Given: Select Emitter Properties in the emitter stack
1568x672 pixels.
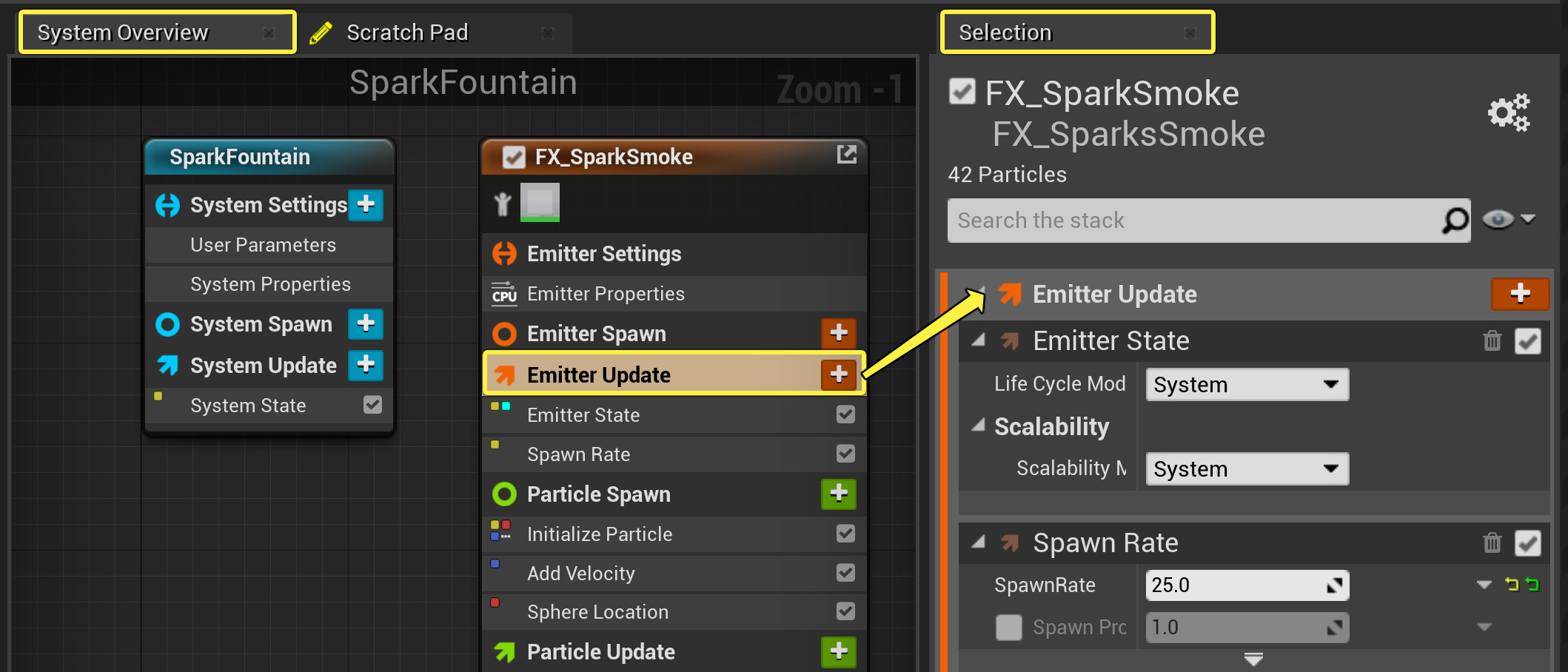Looking at the screenshot, I should click(x=606, y=294).
